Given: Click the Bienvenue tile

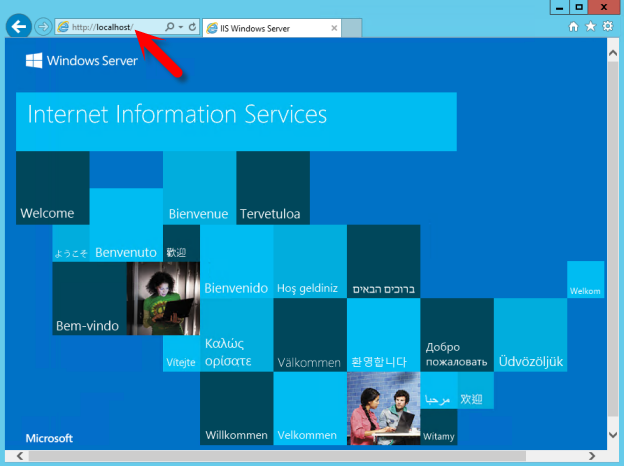Looking at the screenshot, I should click(199, 188).
